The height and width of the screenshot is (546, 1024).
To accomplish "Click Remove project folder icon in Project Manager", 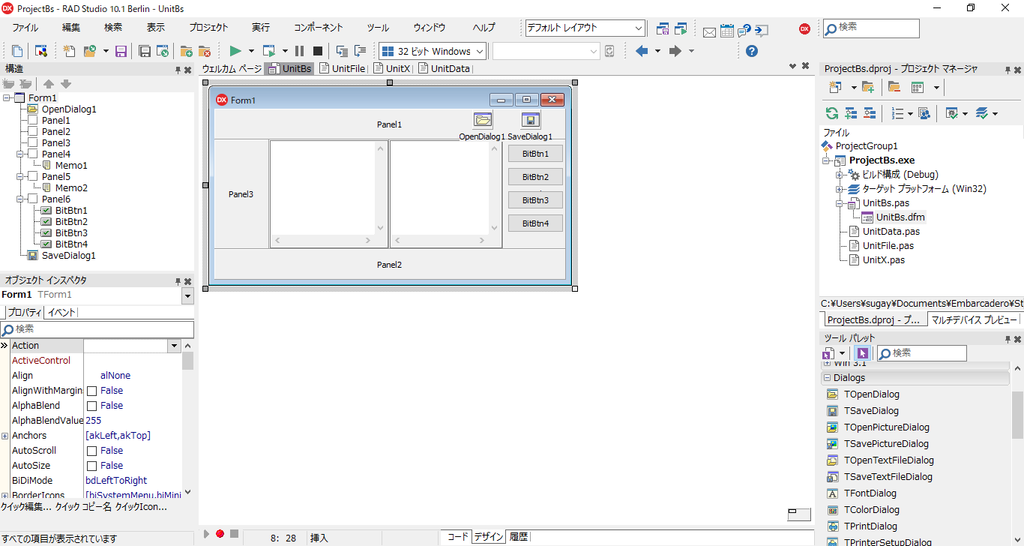I will tap(894, 88).
